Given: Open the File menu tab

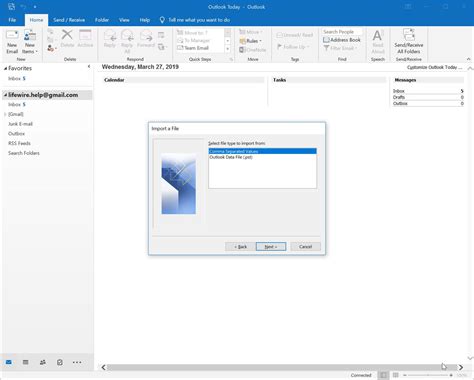Looking at the screenshot, I should coord(12,20).
